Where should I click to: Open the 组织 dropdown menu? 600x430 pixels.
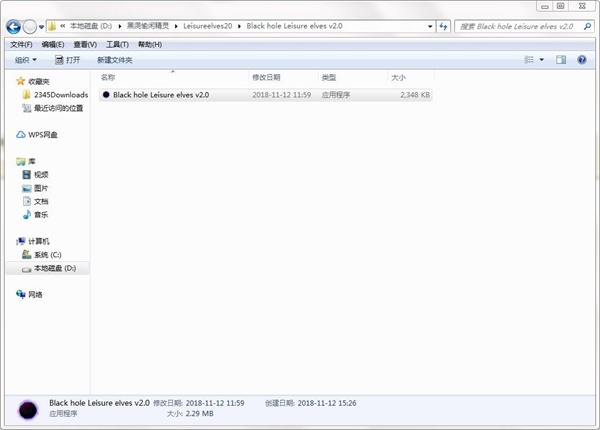(26, 60)
